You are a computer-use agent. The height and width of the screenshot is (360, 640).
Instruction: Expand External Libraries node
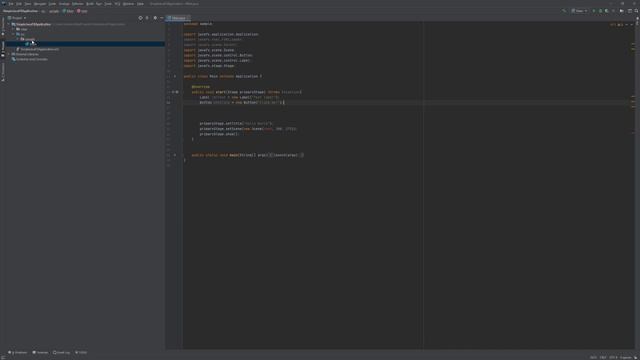(9, 54)
